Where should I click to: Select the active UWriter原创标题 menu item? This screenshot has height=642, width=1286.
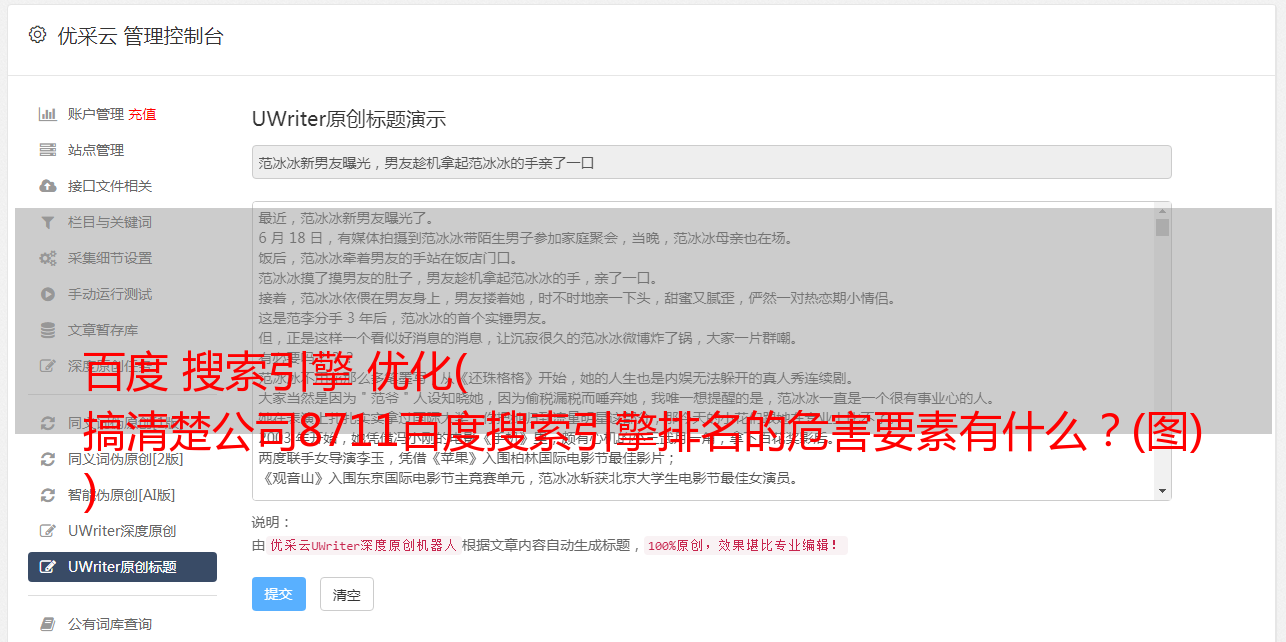point(122,567)
